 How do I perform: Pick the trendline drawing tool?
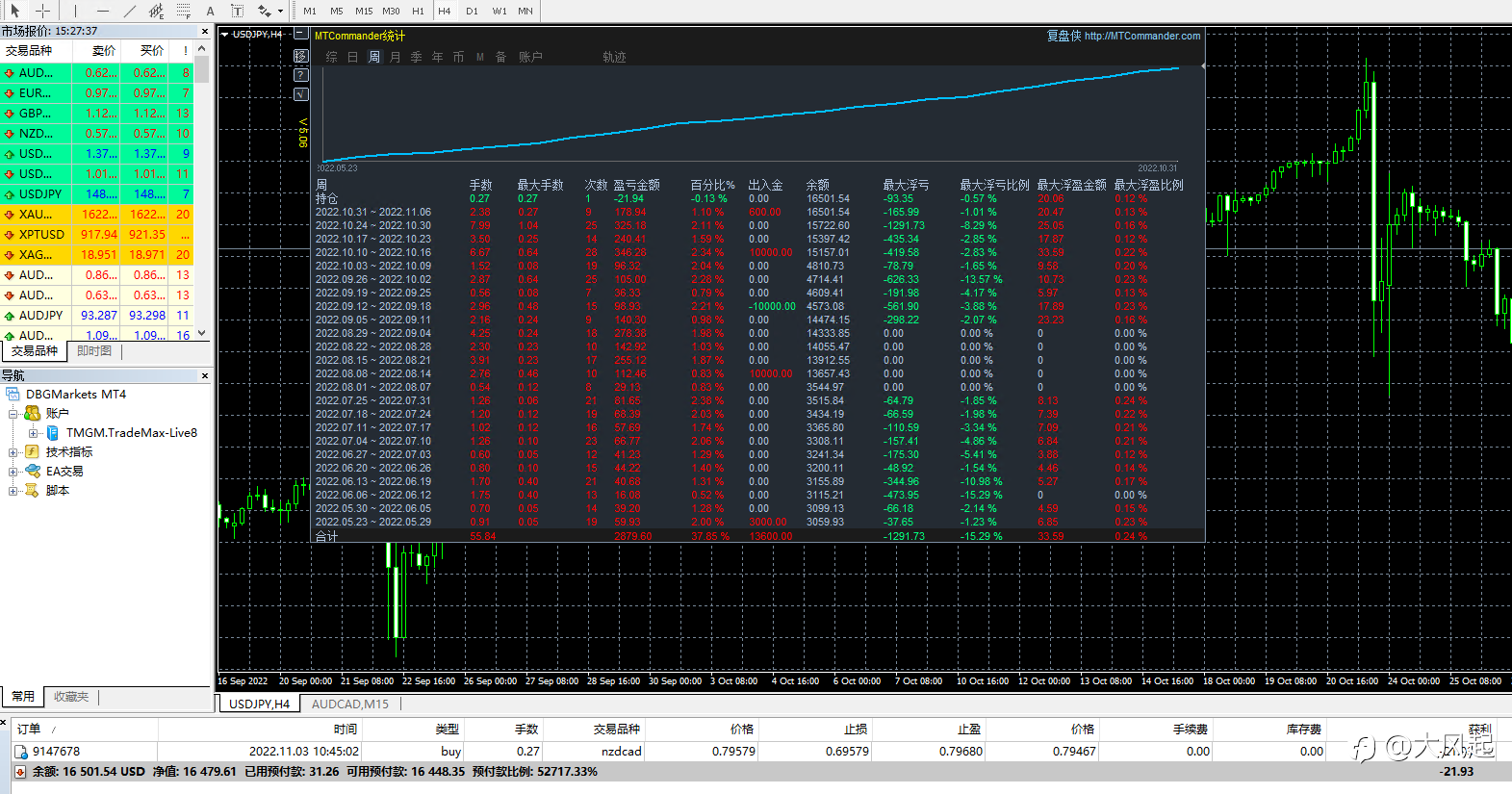click(x=130, y=11)
